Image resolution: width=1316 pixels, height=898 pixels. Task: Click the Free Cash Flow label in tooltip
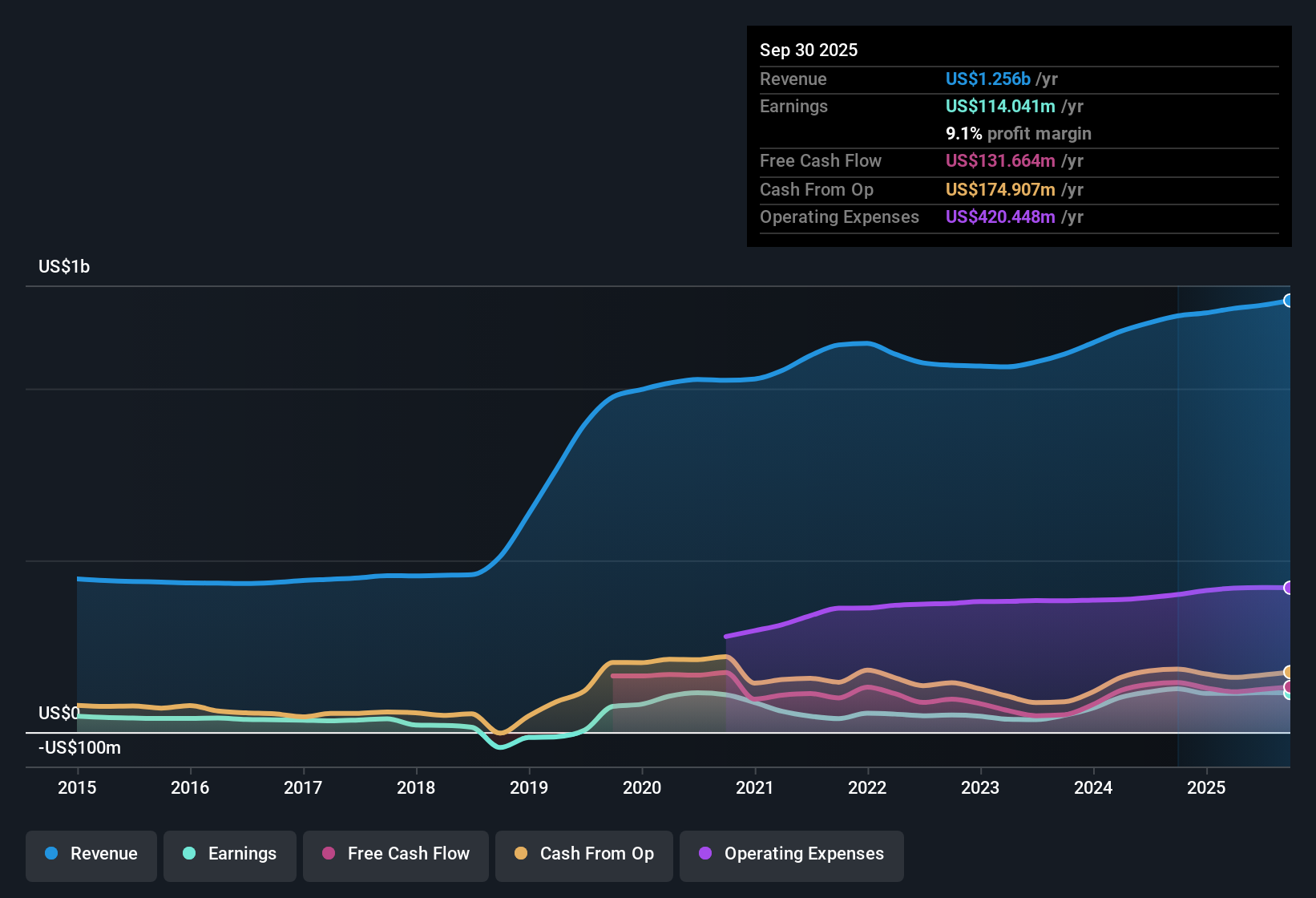[x=821, y=160]
